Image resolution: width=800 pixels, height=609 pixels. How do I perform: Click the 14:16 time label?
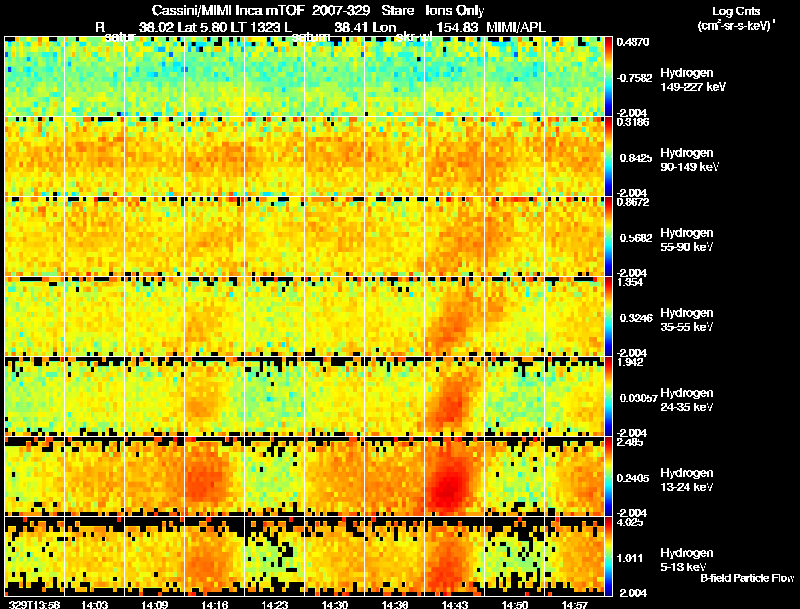tap(214, 605)
